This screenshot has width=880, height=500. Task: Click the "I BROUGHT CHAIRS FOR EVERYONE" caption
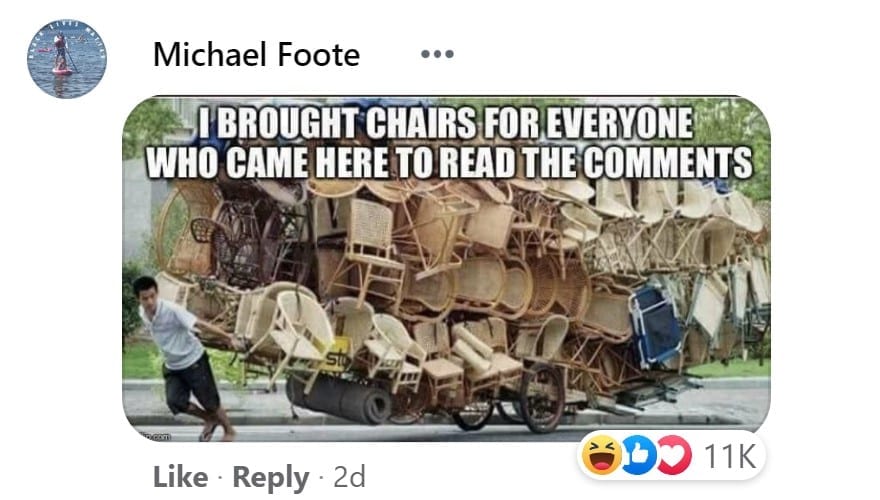click(446, 122)
